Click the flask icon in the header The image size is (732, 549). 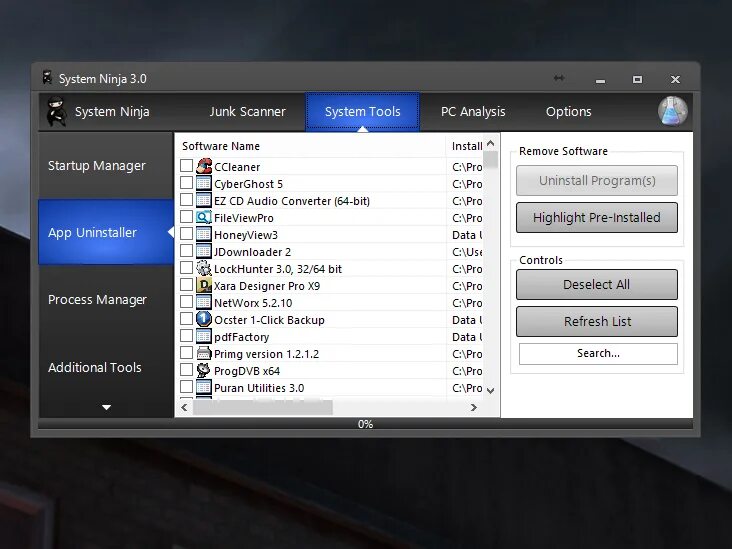(672, 111)
